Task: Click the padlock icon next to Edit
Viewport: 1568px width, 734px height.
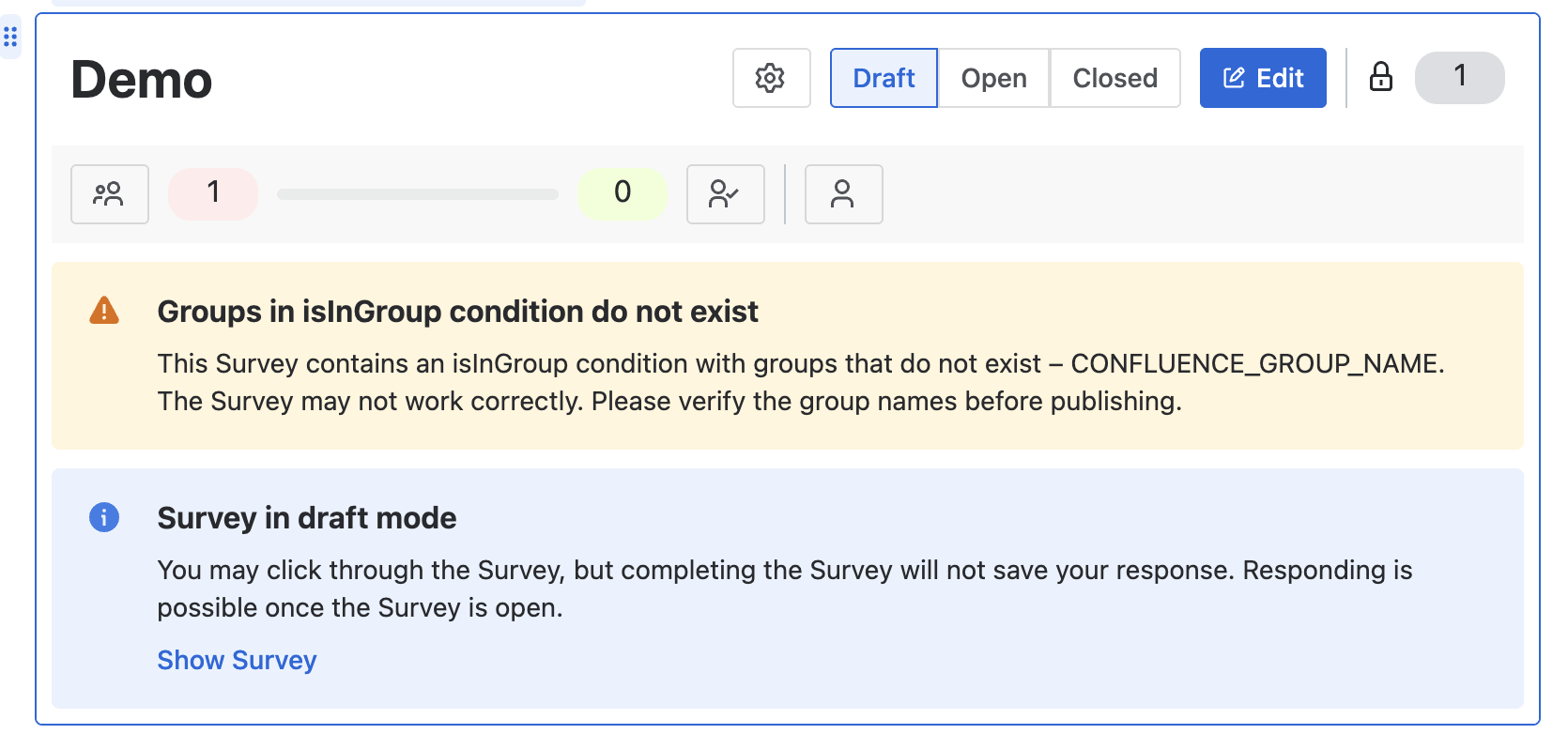Action: [x=1380, y=78]
